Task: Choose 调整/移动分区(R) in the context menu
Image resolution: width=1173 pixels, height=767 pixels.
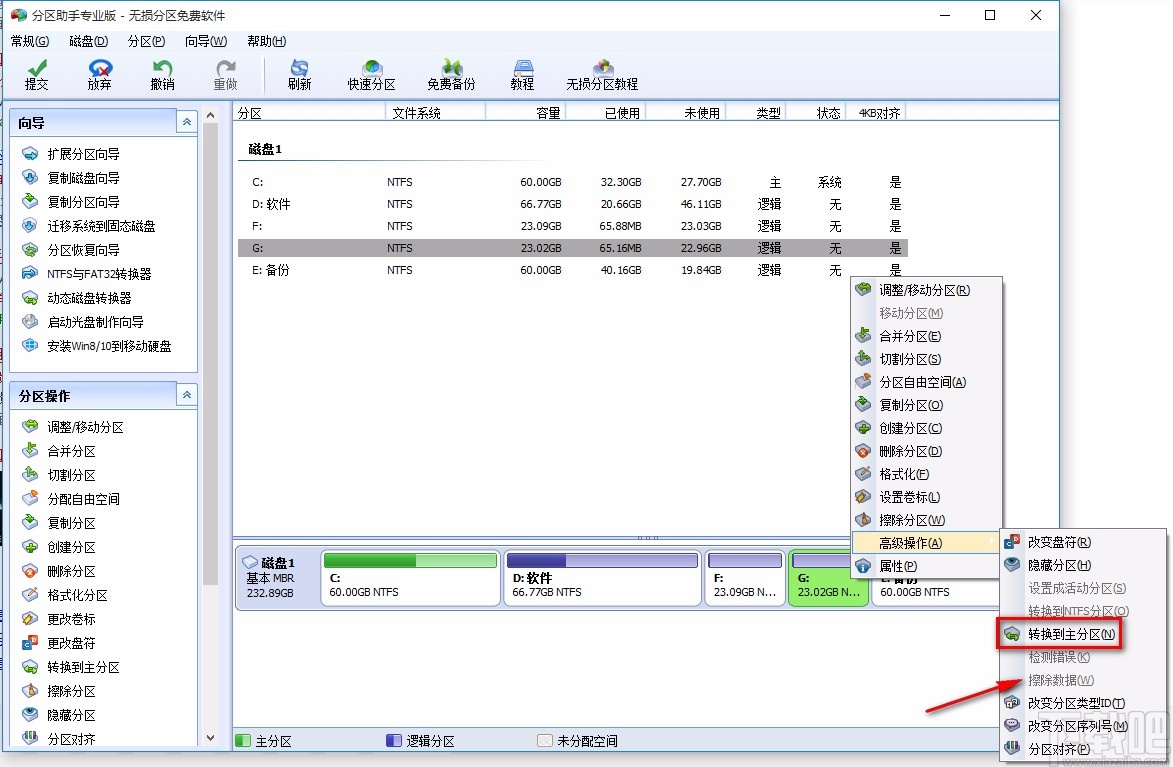Action: 926,290
